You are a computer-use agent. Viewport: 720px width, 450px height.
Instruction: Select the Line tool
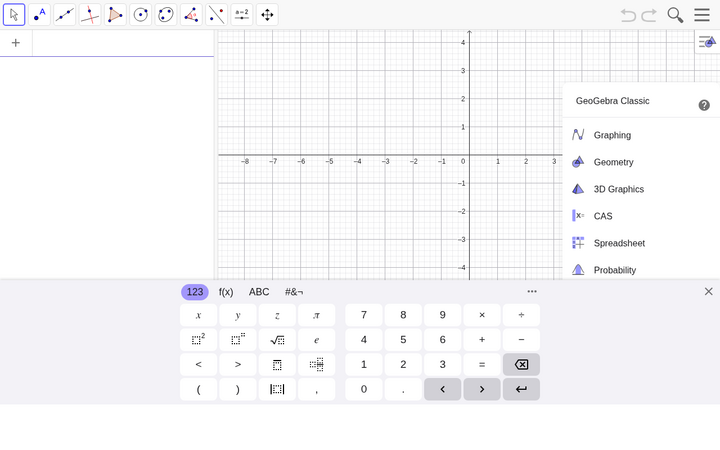click(65, 15)
